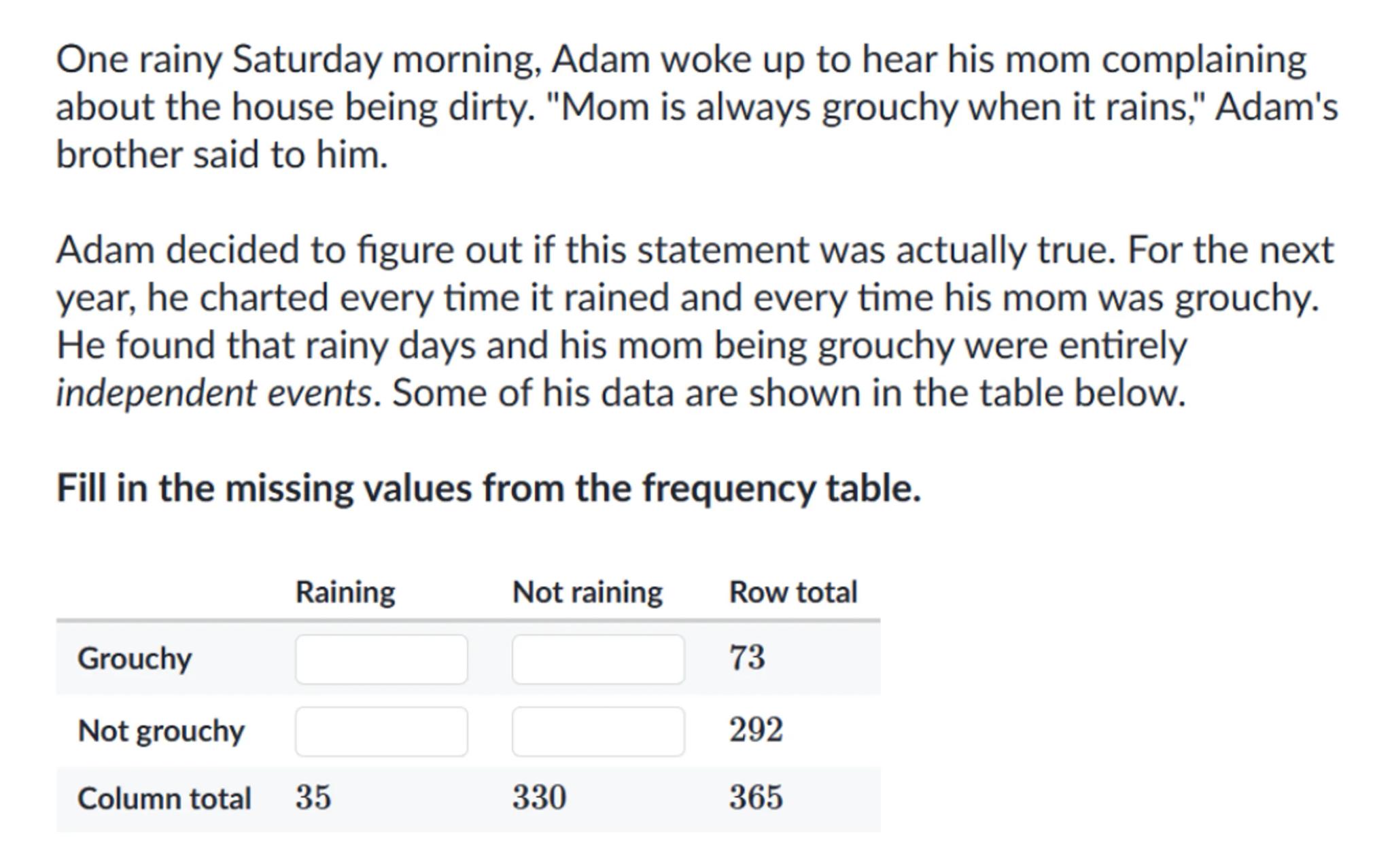Screen dimensions: 1392x868
Task: Click the sentence starting Adam decided to figure
Action: (585, 249)
